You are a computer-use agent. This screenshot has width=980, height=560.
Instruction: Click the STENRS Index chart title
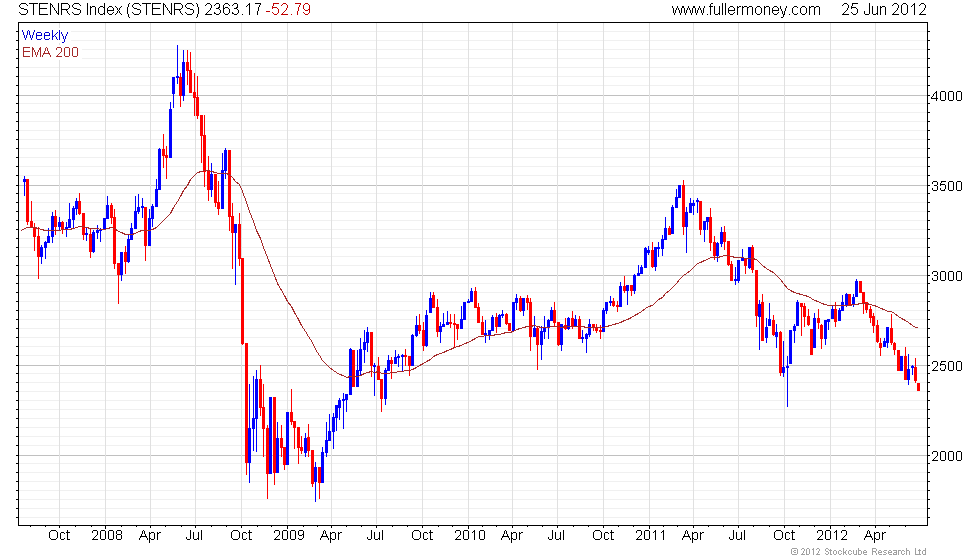coord(109,10)
